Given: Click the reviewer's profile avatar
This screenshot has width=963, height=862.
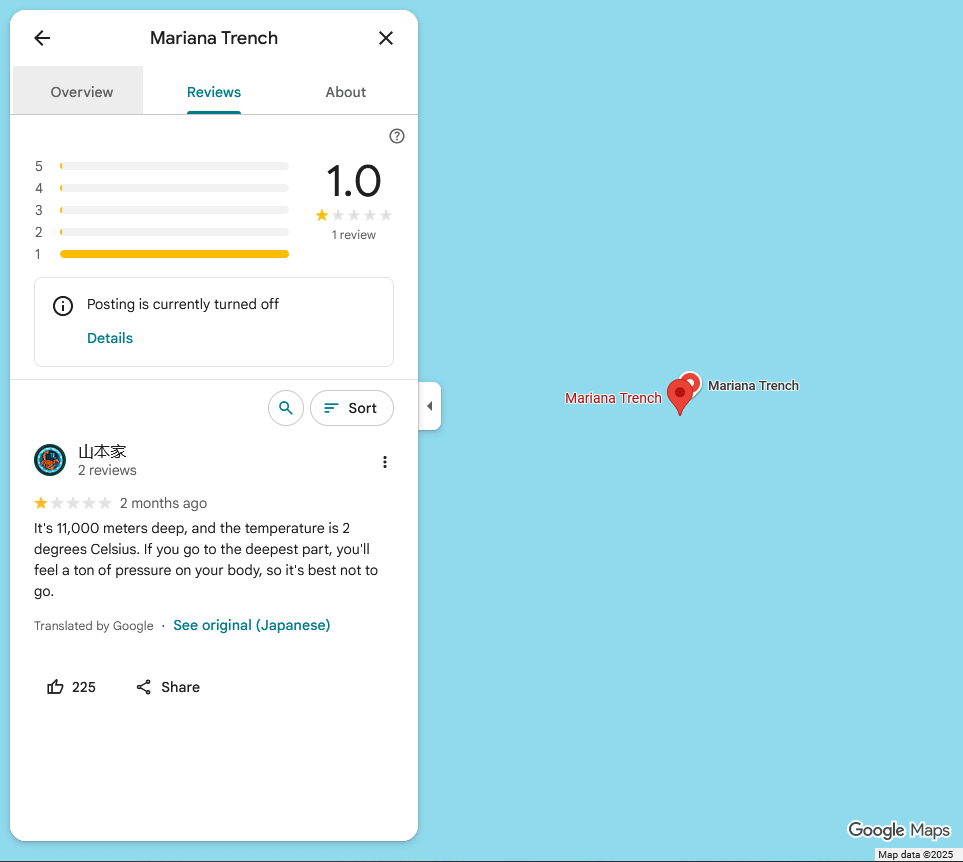Looking at the screenshot, I should click(x=50, y=460).
